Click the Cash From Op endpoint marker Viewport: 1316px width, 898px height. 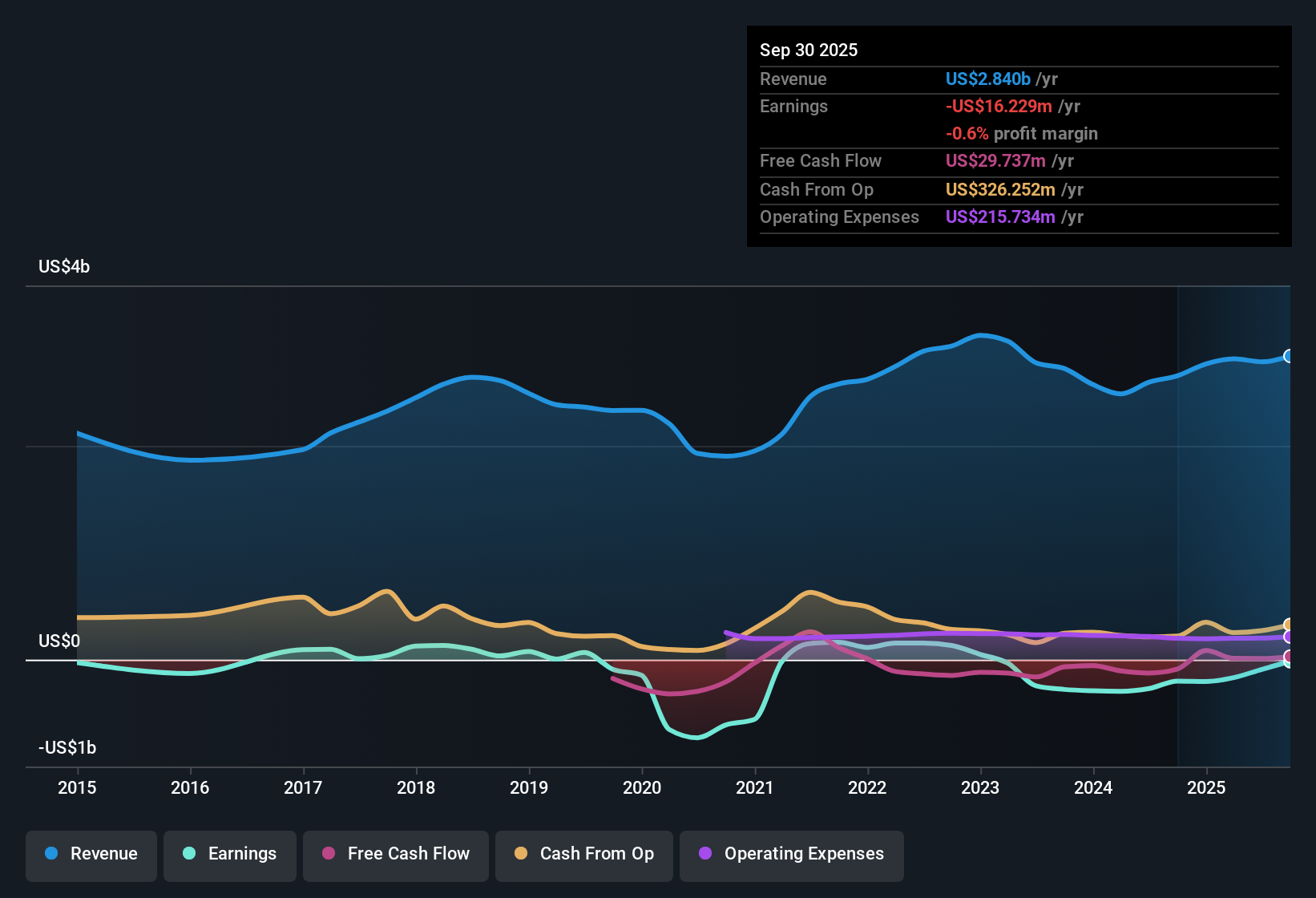point(1288,624)
